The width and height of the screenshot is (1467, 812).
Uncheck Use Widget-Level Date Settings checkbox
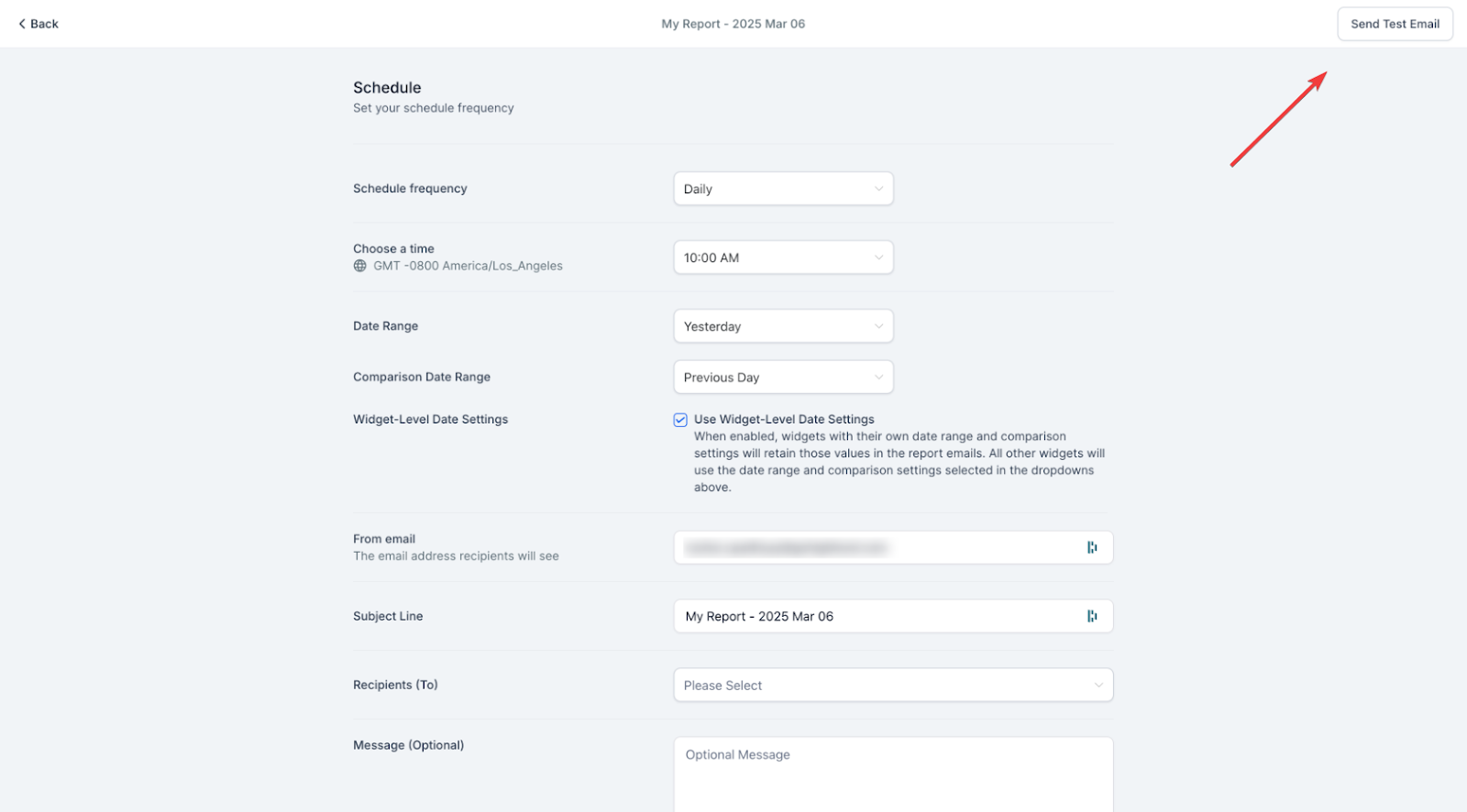680,420
